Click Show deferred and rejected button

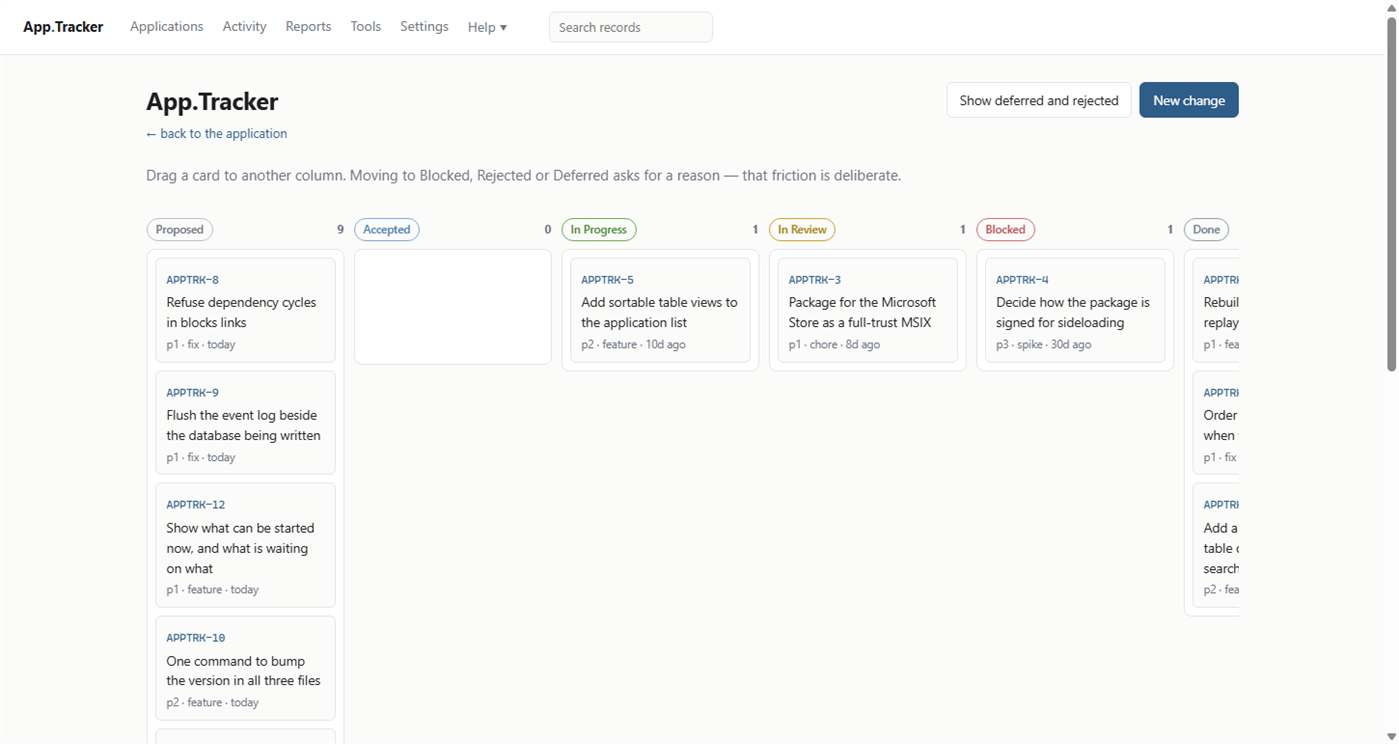click(x=1038, y=100)
